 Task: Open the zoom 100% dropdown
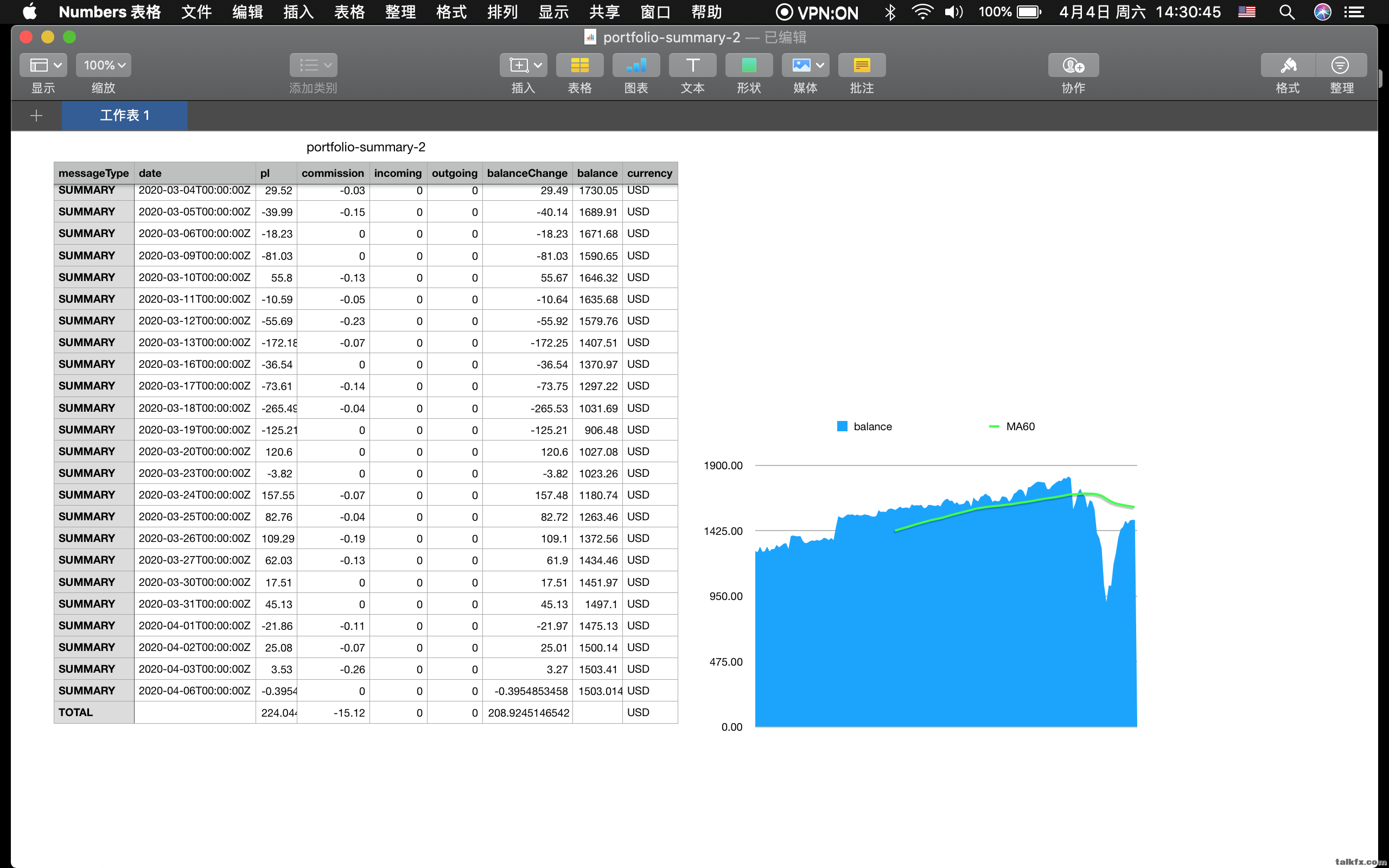point(104,65)
